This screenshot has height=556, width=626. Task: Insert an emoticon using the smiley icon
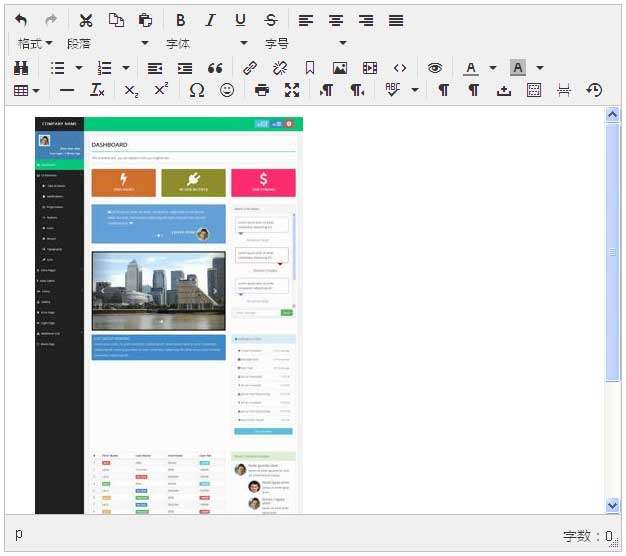coord(227,90)
